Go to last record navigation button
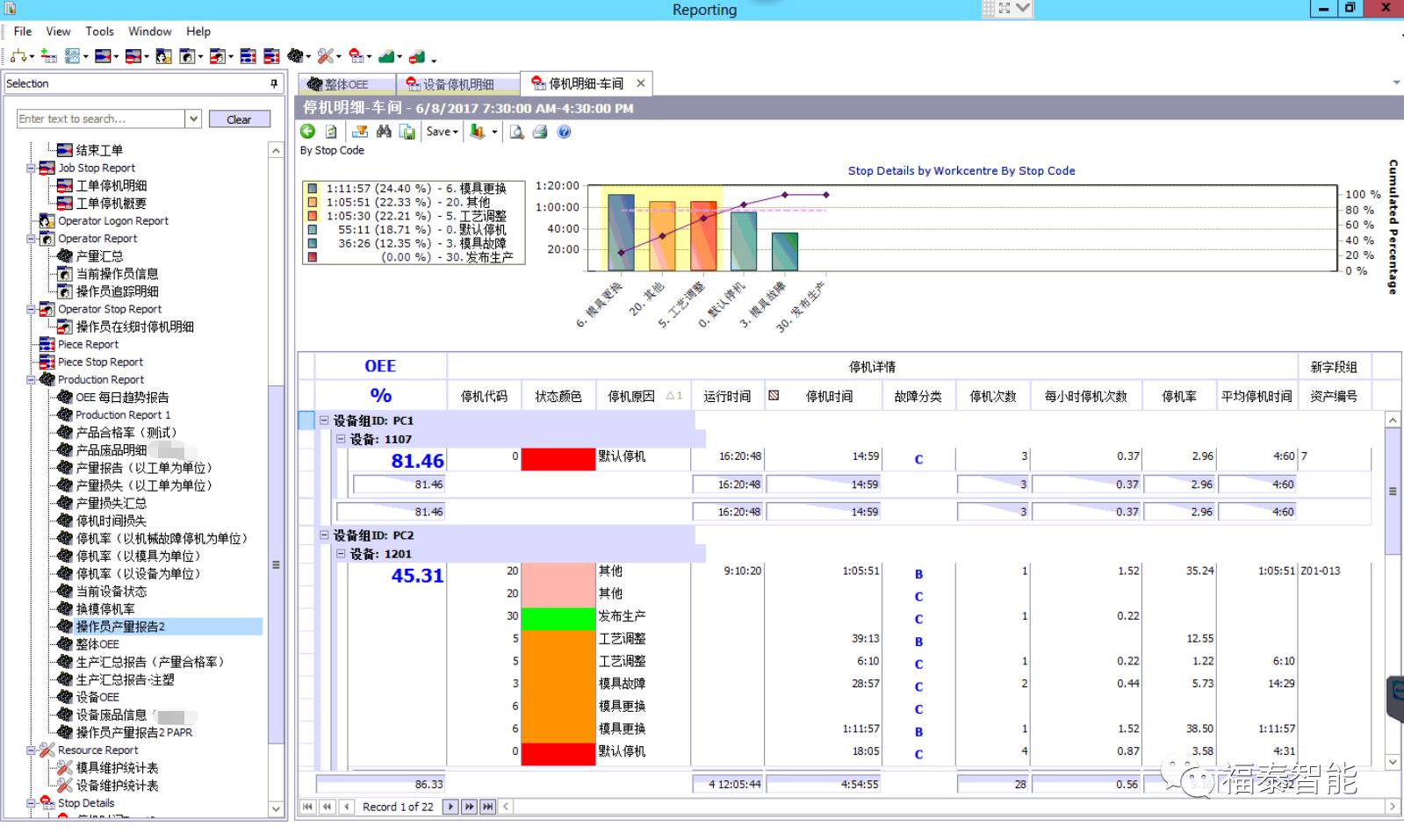Viewport: 1404px width, 840px height. tap(487, 807)
